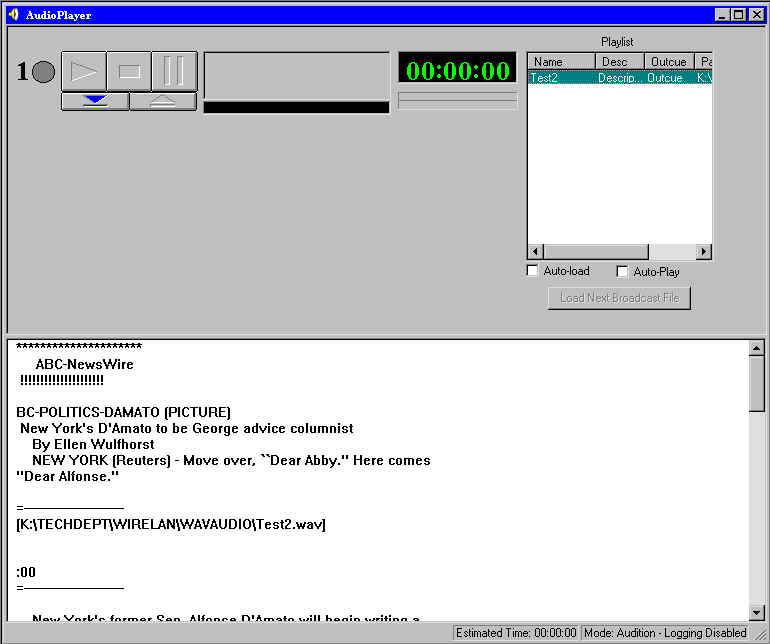Click the Estimated Time status entry
The image size is (770, 644).
click(516, 633)
